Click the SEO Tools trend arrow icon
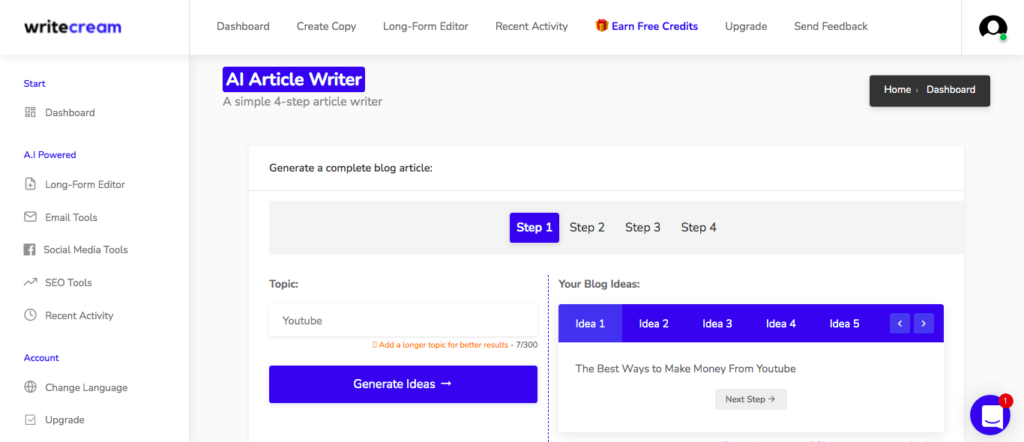 (x=30, y=282)
